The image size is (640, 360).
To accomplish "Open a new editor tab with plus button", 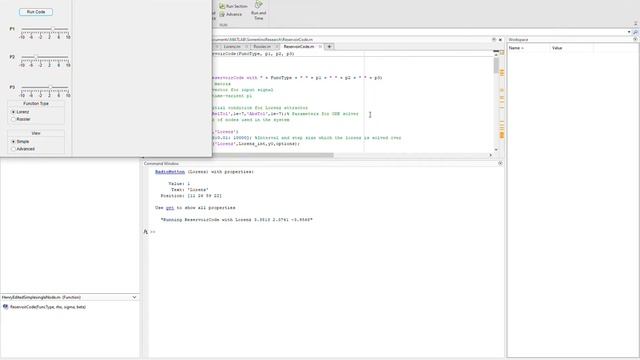I will coord(329,47).
